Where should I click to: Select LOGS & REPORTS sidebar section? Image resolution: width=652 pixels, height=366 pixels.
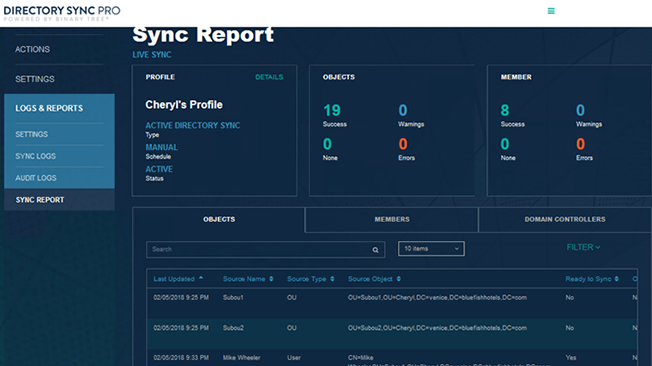click(49, 109)
